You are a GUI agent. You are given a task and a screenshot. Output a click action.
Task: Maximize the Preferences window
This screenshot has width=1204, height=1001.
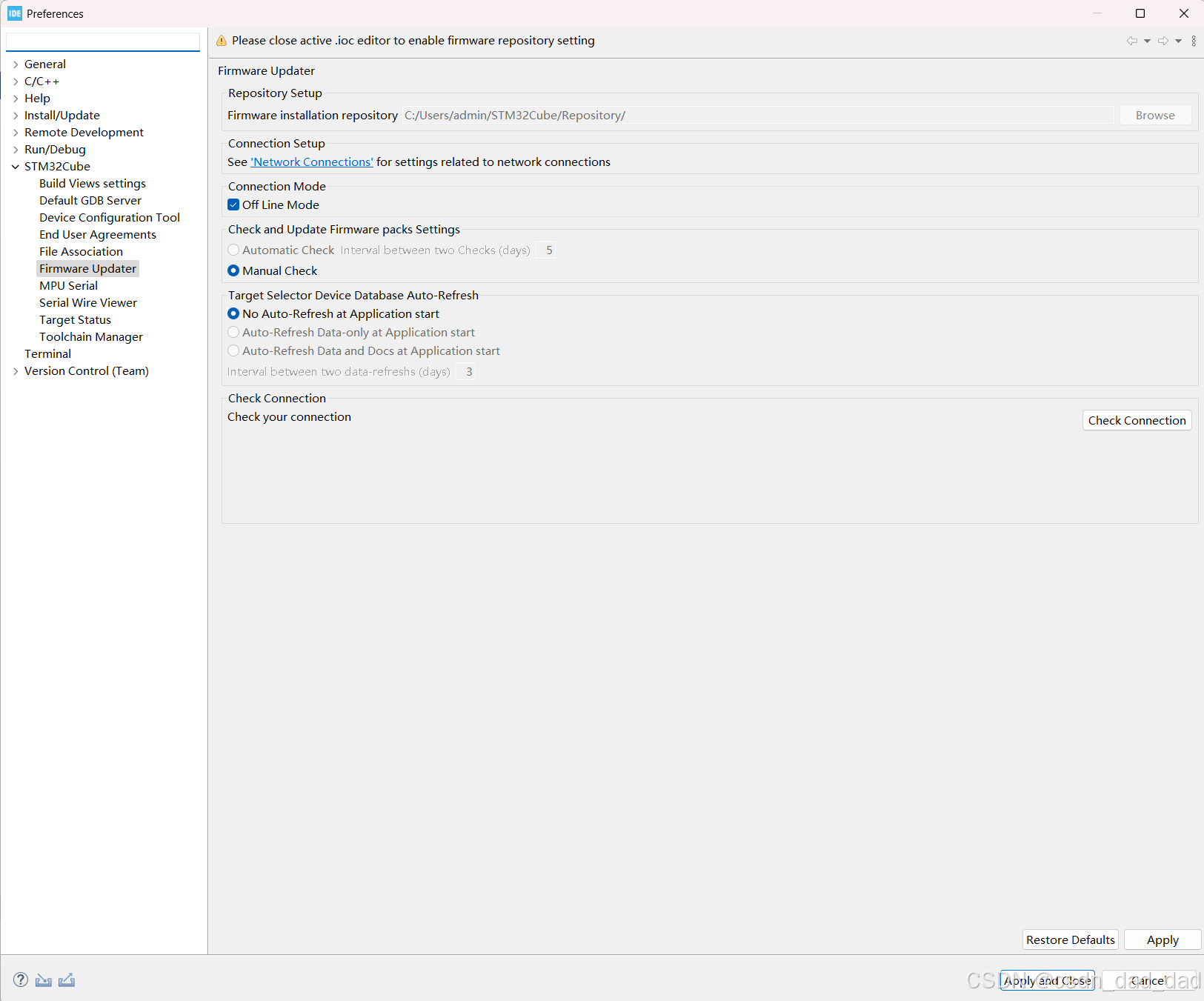1140,13
